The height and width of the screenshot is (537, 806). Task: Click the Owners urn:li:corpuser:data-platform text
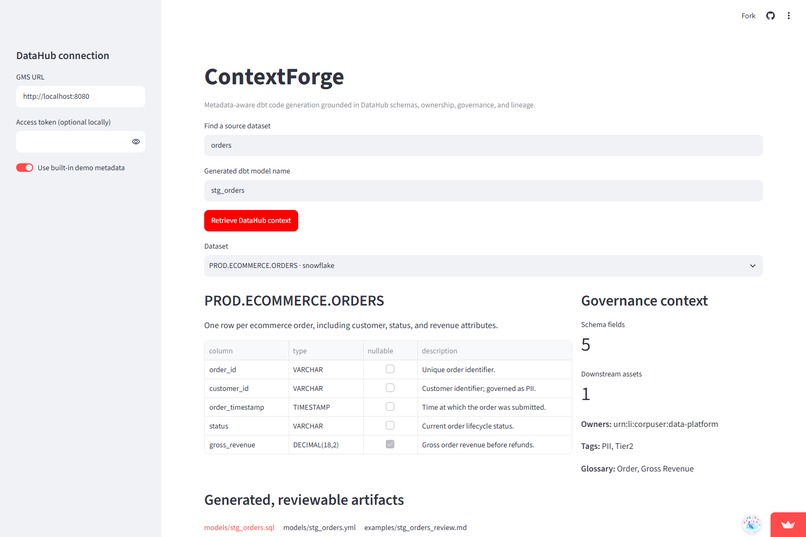tap(649, 424)
